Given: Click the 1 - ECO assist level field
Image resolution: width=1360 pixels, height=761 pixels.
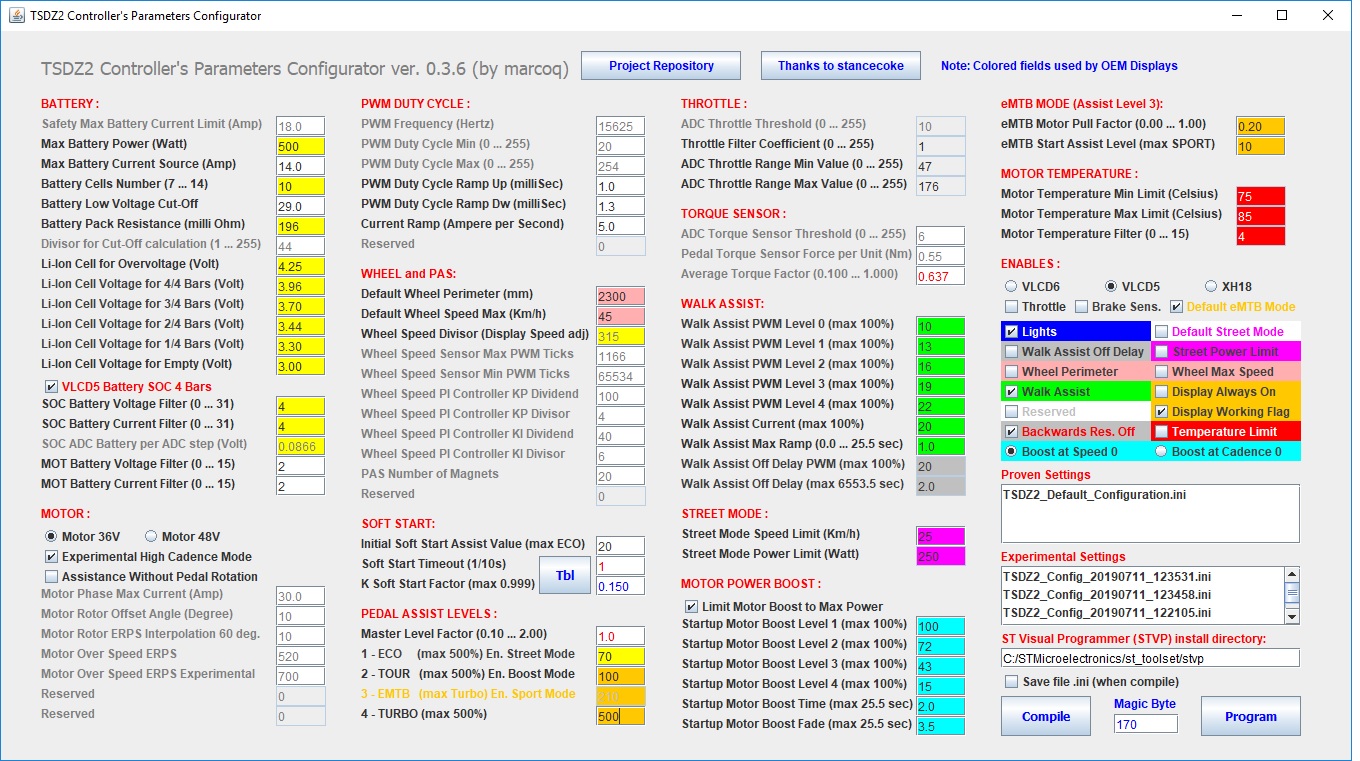Looking at the screenshot, I should tap(621, 656).
